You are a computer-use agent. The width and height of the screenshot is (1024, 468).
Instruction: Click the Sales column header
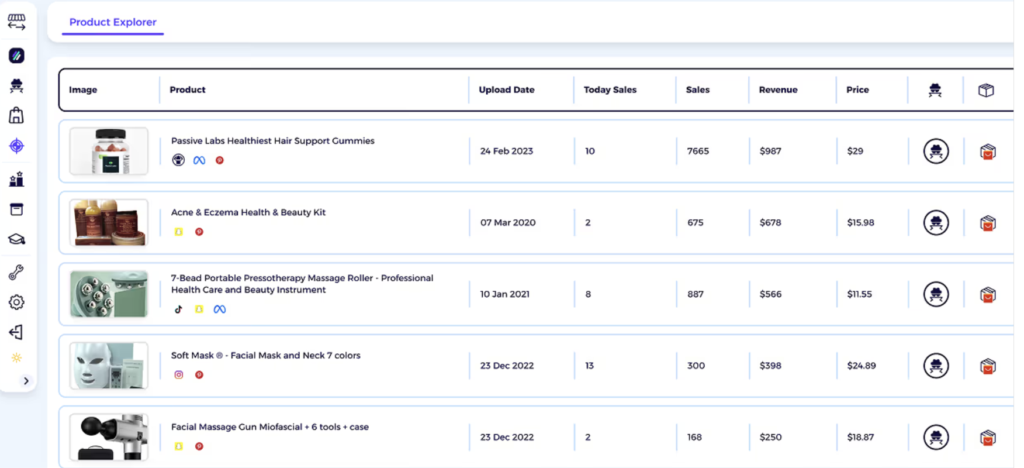tap(697, 90)
